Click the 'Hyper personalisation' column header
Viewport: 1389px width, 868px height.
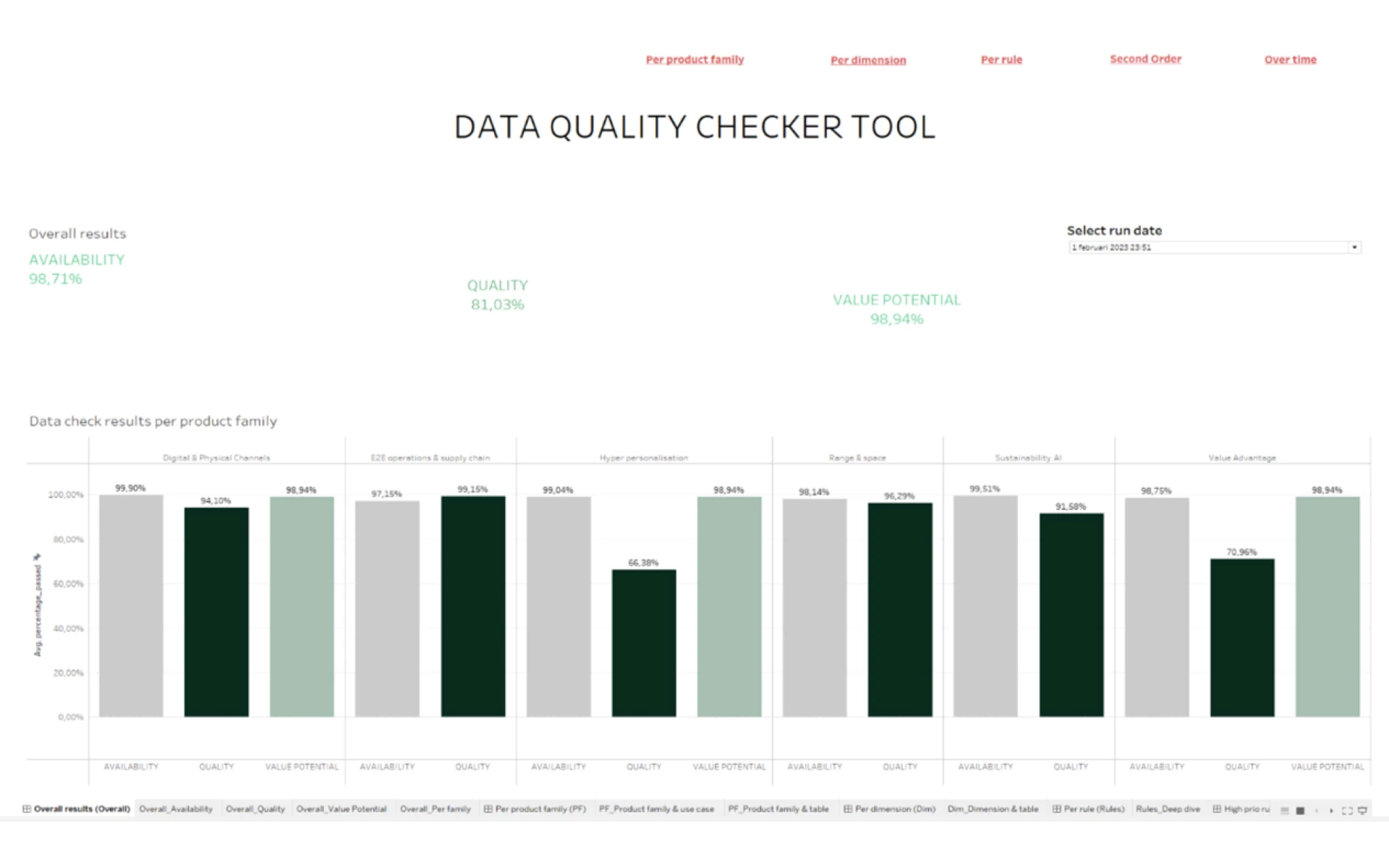644,458
